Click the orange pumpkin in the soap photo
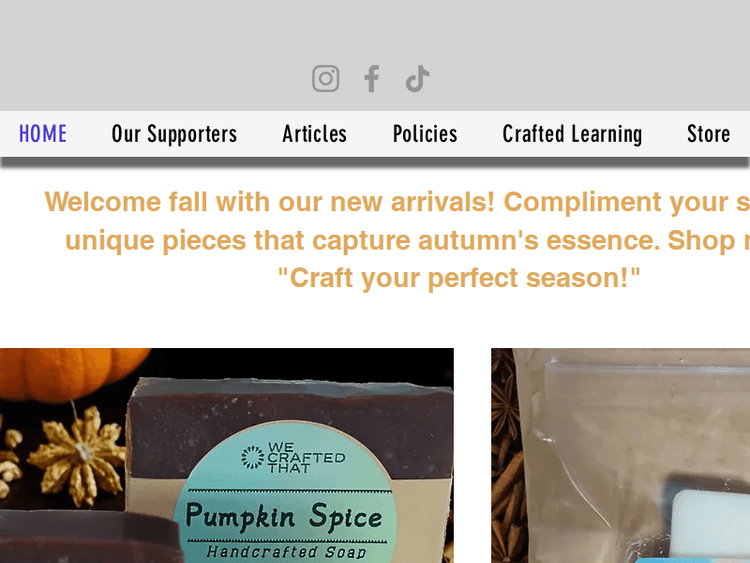 coord(72,373)
